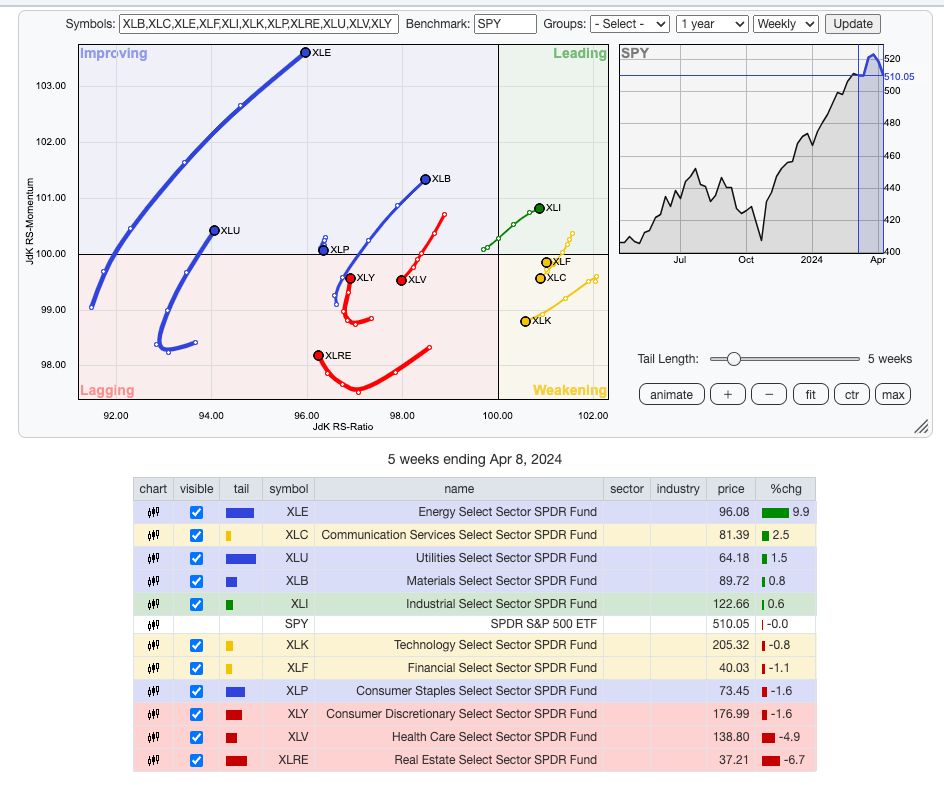Open the chart icon for XLF row

pyautogui.click(x=154, y=668)
